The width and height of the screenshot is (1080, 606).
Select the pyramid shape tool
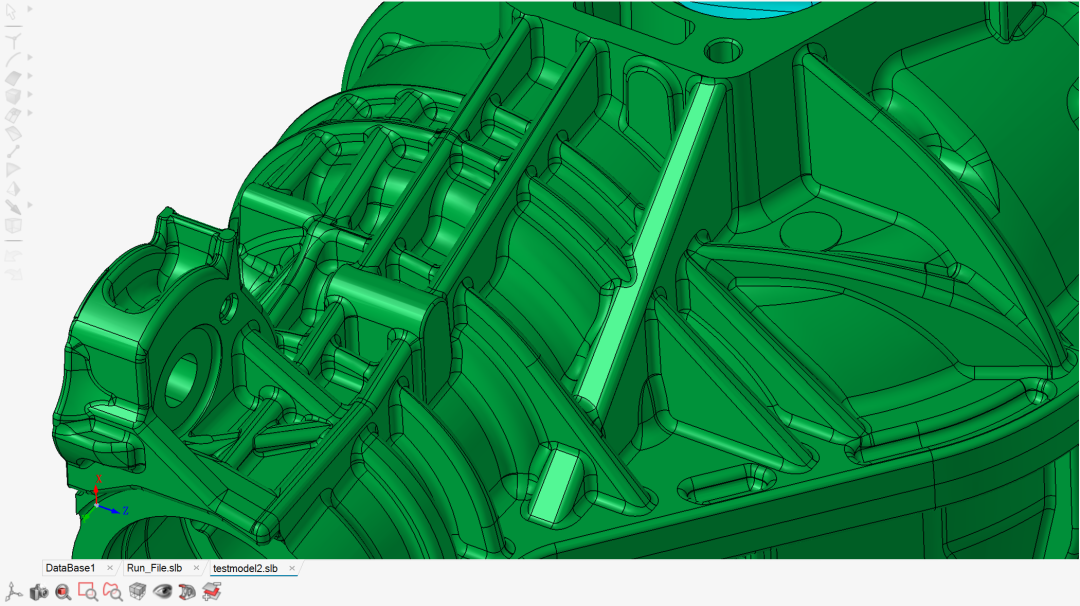(13, 189)
